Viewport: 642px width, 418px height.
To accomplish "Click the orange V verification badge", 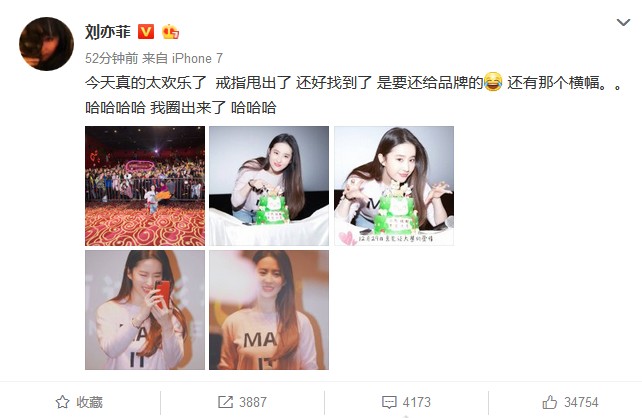I will coord(146,32).
